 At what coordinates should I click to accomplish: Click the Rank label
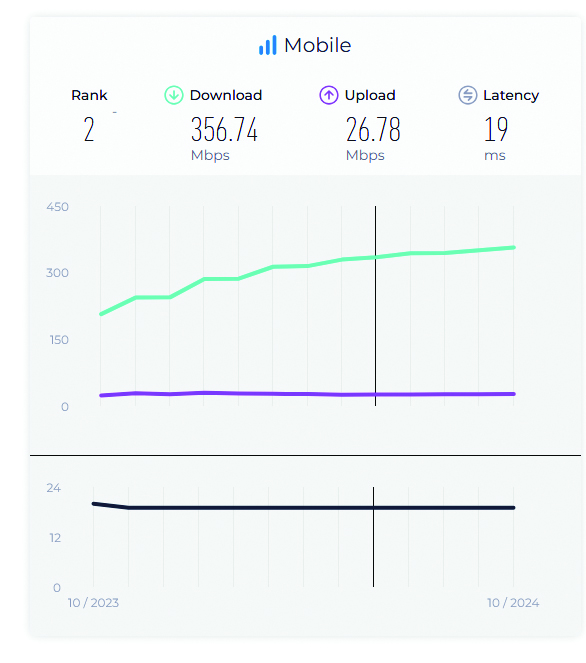click(x=89, y=95)
